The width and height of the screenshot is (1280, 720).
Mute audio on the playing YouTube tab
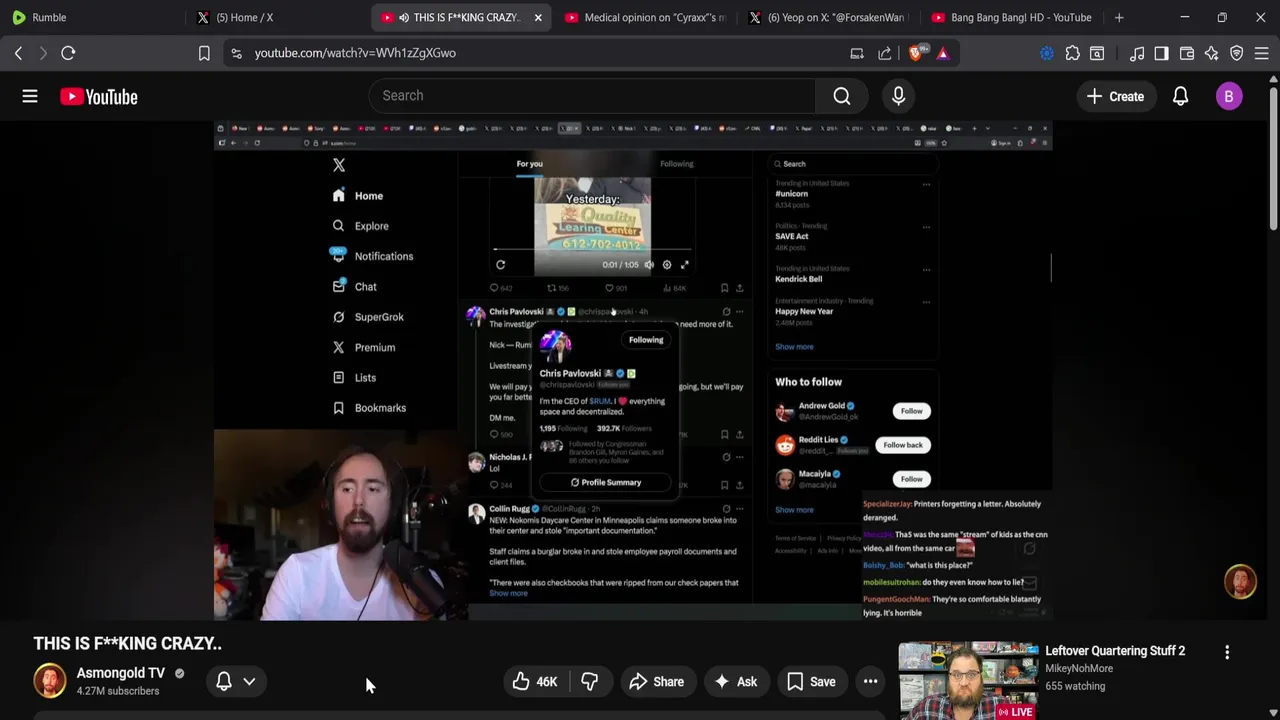pyautogui.click(x=403, y=17)
